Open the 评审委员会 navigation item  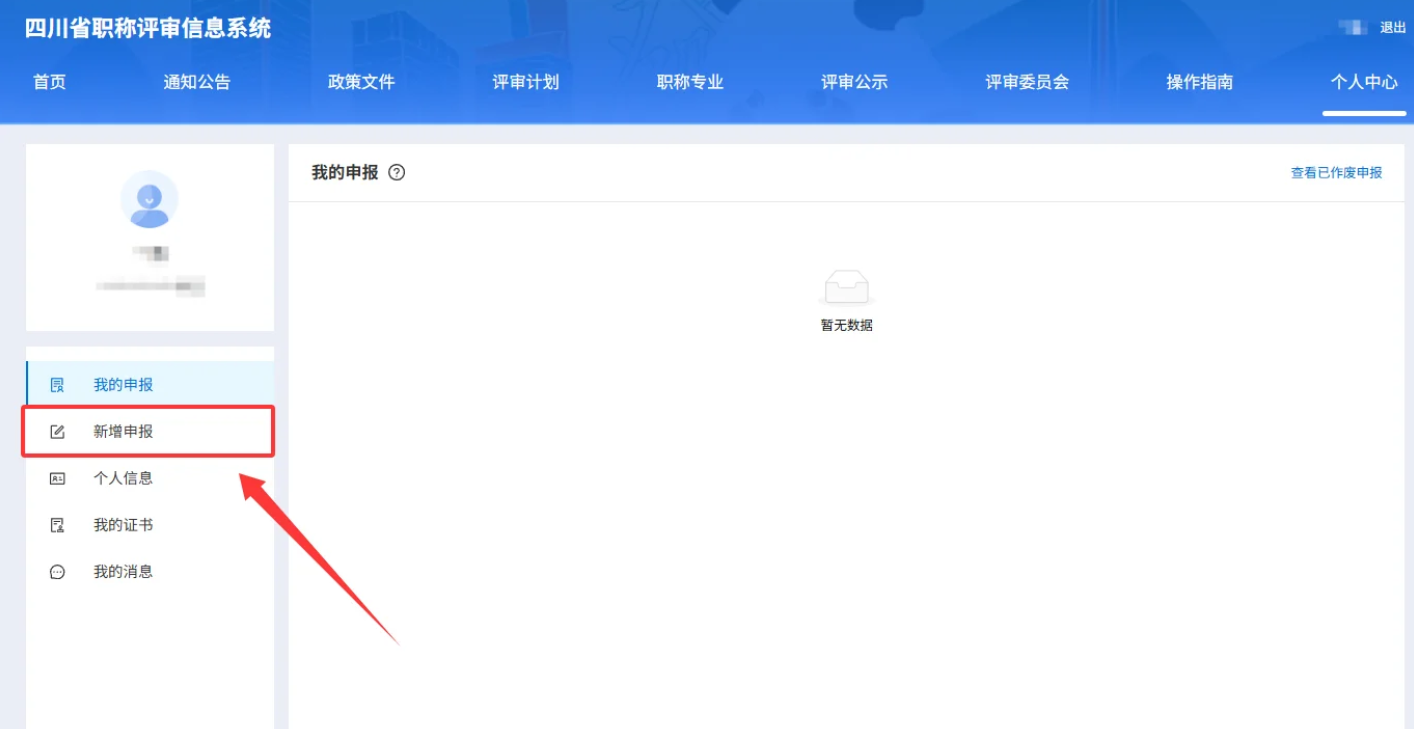[1025, 82]
